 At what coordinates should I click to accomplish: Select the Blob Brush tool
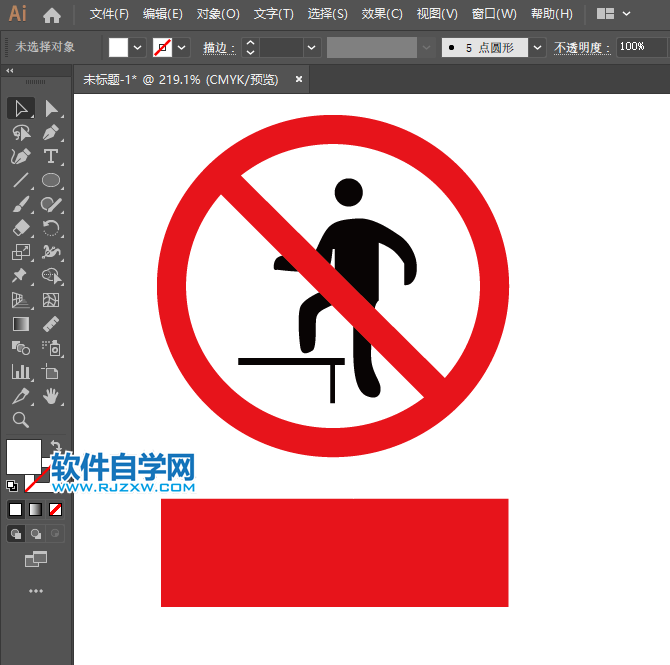51,205
